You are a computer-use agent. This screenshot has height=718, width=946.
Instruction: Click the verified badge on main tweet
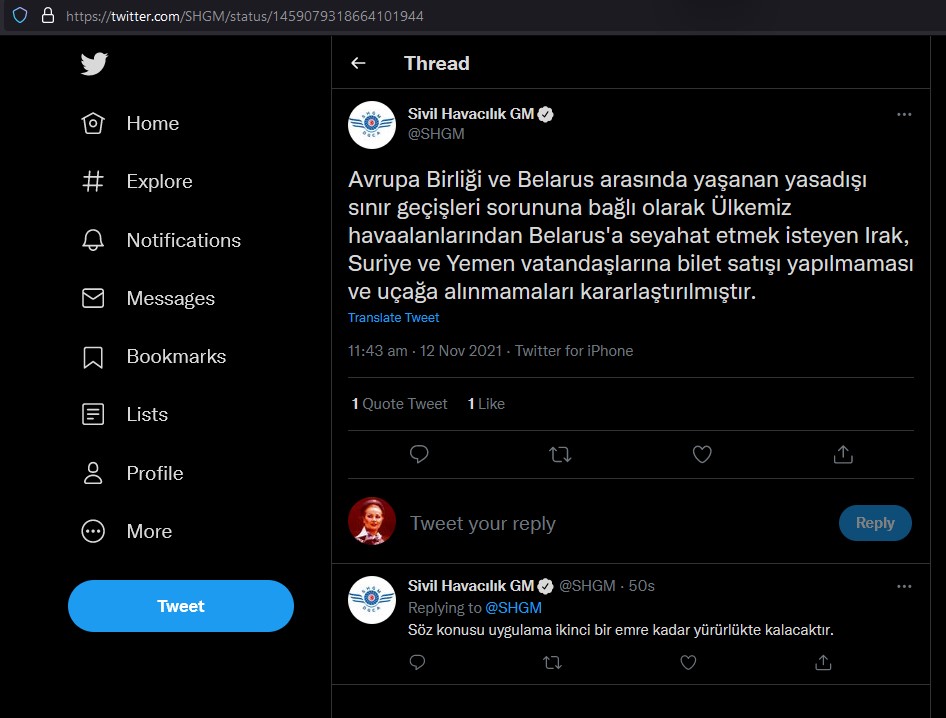coord(545,114)
